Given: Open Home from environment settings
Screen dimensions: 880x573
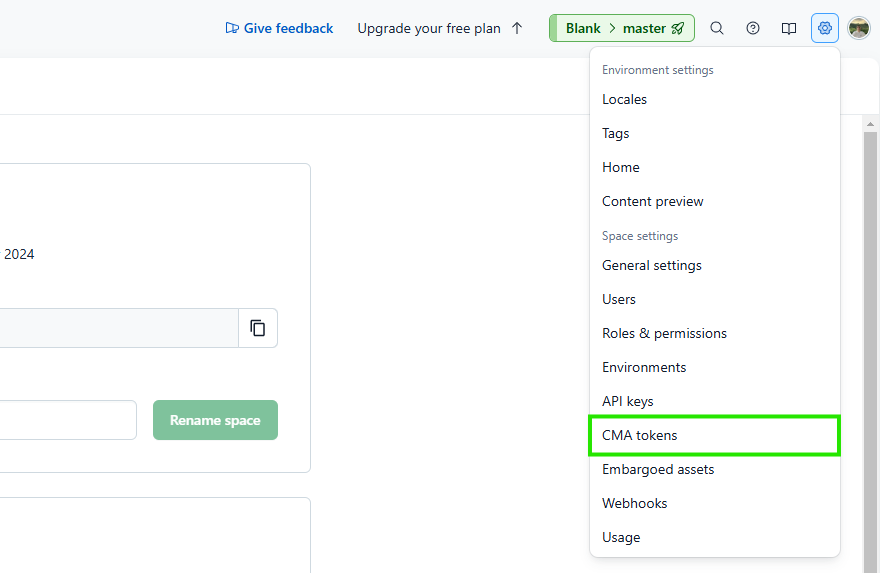Looking at the screenshot, I should tap(714, 167).
